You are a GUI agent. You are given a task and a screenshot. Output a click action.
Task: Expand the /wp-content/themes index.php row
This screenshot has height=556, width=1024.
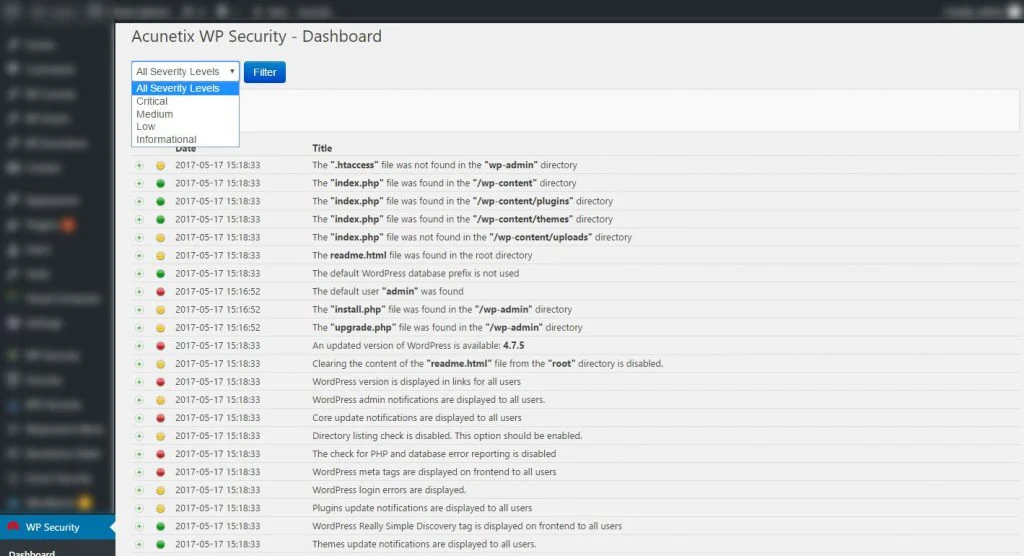[x=139, y=220]
